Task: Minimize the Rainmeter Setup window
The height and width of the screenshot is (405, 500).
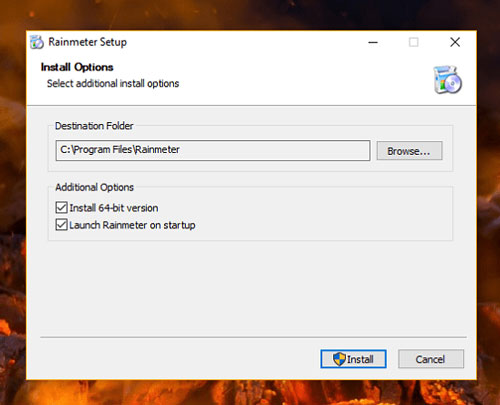Action: tap(373, 42)
